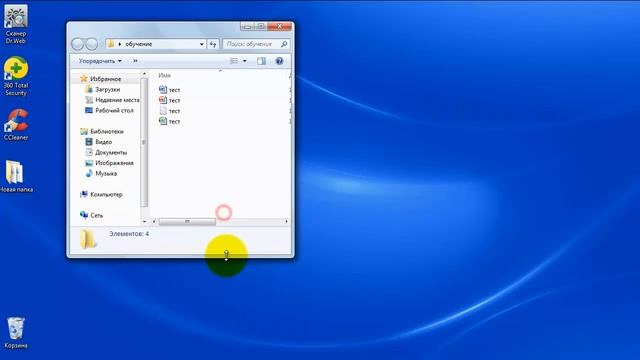Click the Forward navigation button in Explorer

[92, 44]
